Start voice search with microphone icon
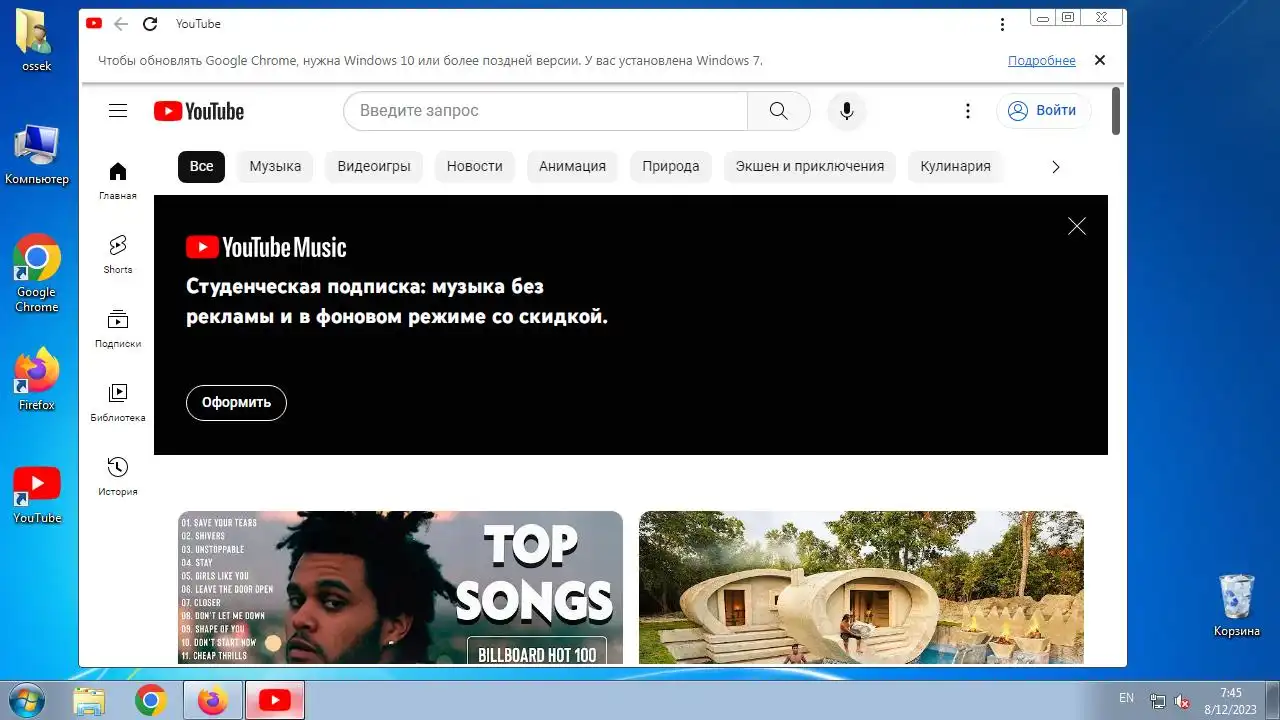The height and width of the screenshot is (720, 1280). [x=847, y=111]
